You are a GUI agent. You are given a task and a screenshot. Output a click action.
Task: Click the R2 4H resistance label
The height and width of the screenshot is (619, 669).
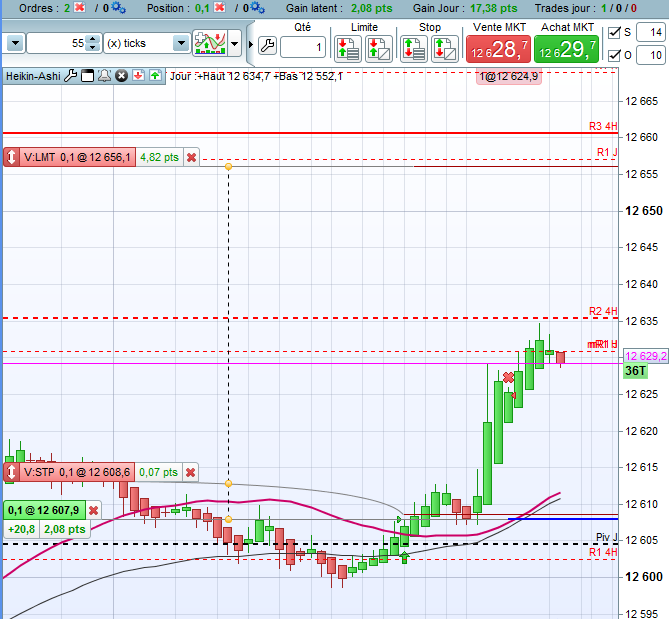(x=603, y=311)
